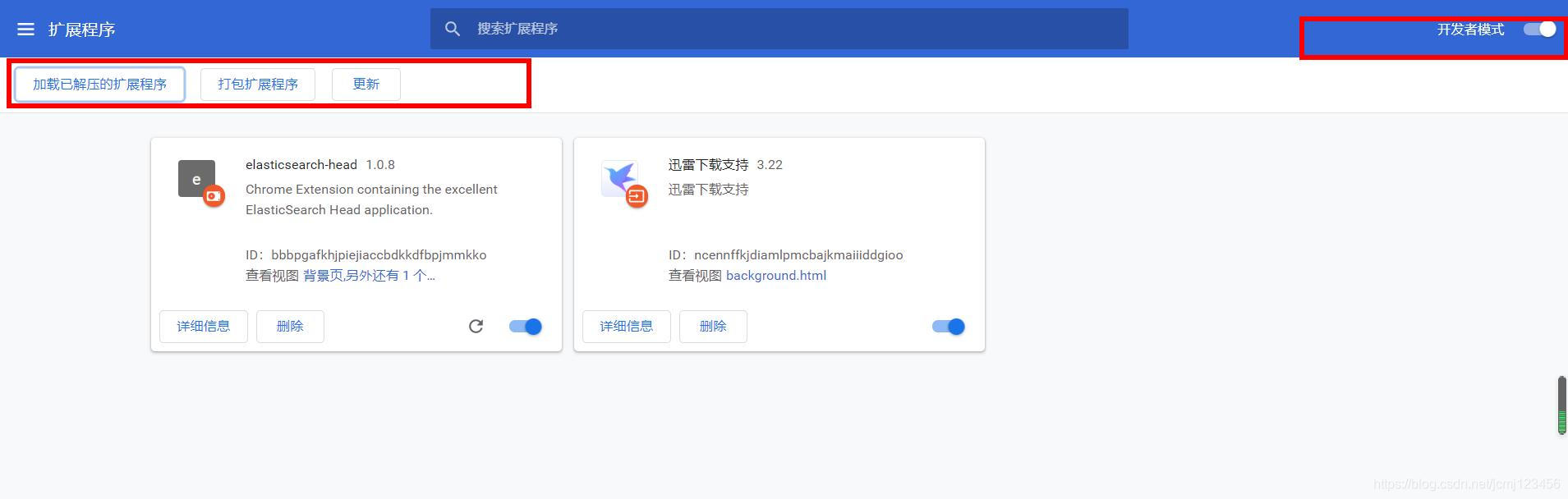Click the 更新 button
1568x499 pixels.
pos(366,85)
